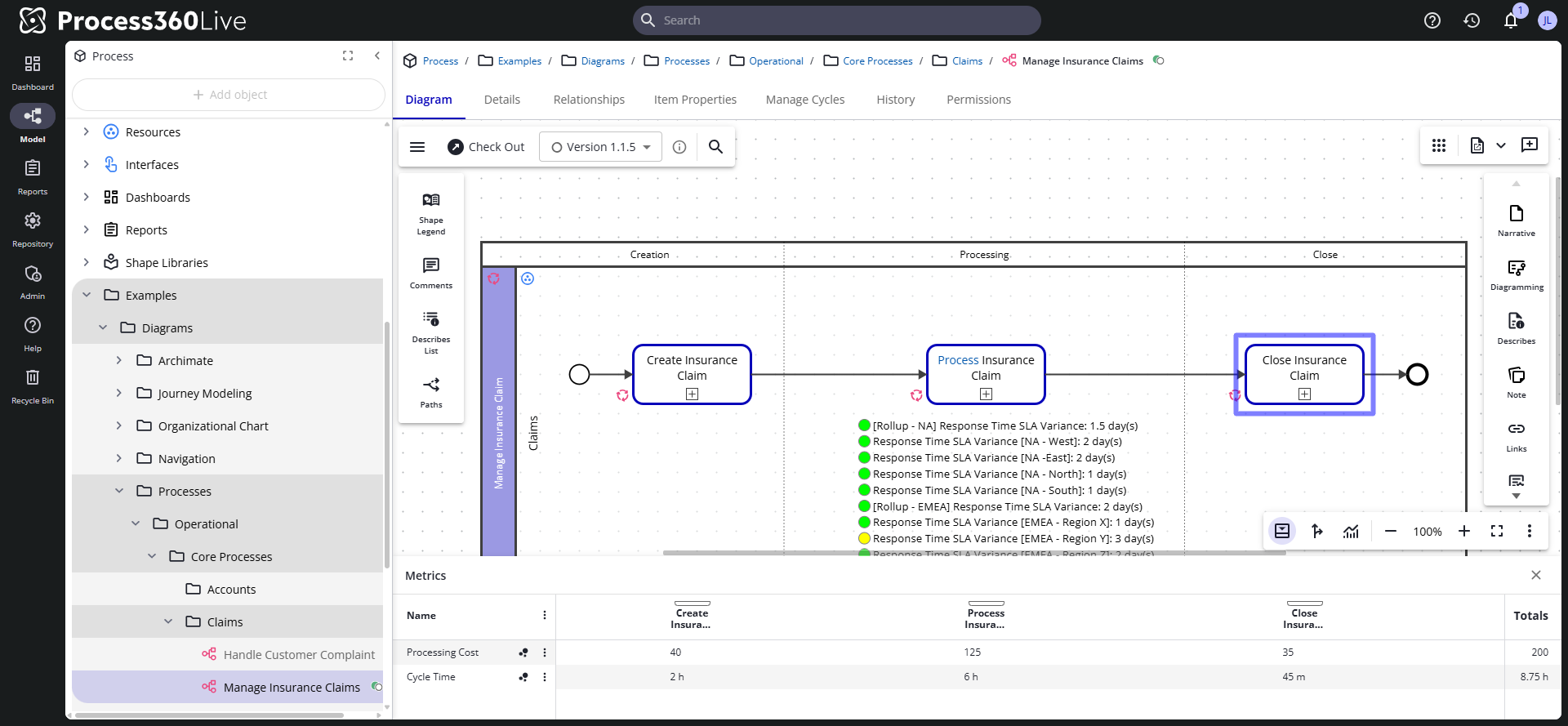Open the Version 1.1.5 dropdown
Image resolution: width=1568 pixels, height=726 pixels.
pyautogui.click(x=600, y=147)
